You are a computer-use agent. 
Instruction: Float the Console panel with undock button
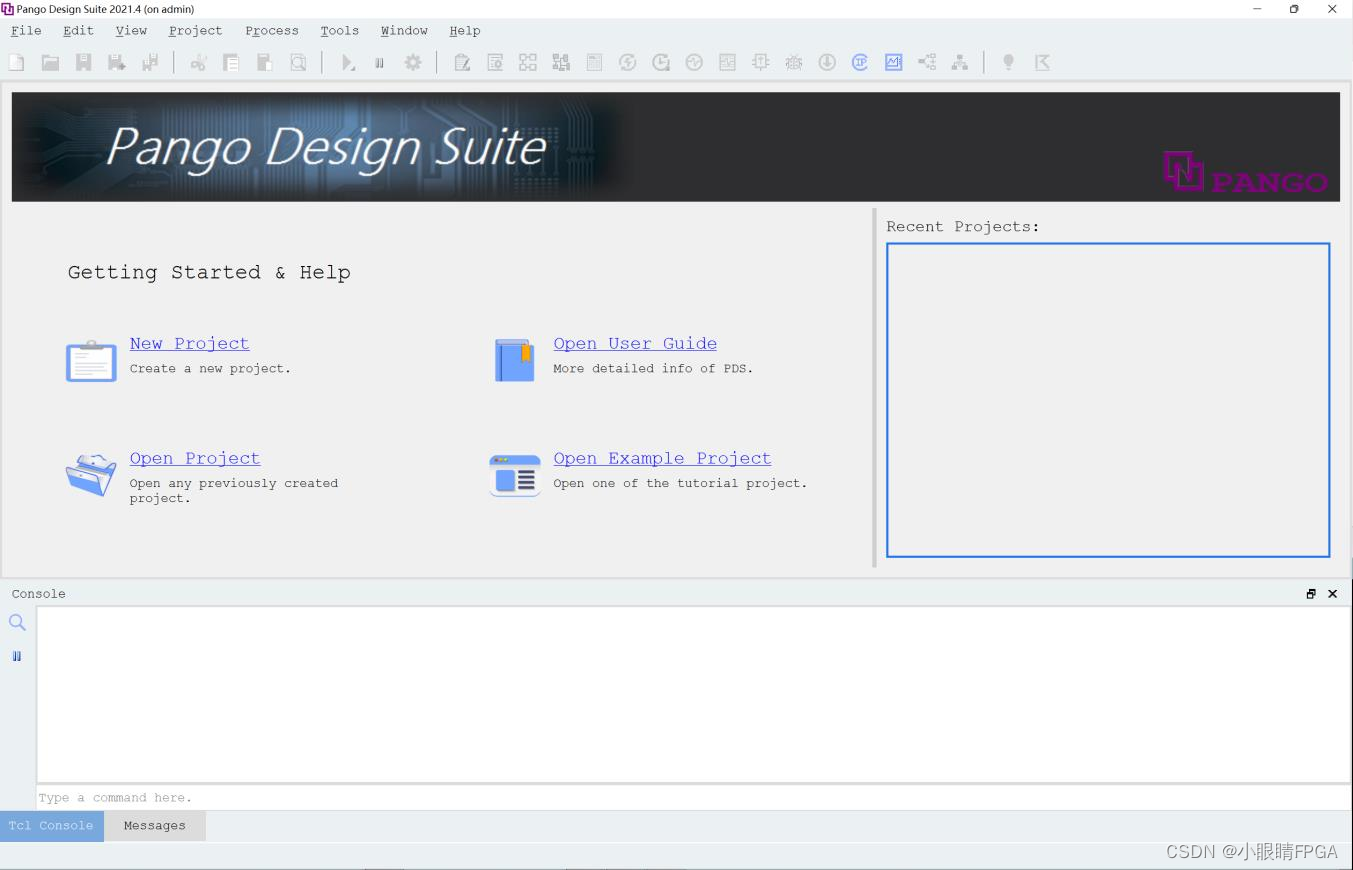(1311, 594)
